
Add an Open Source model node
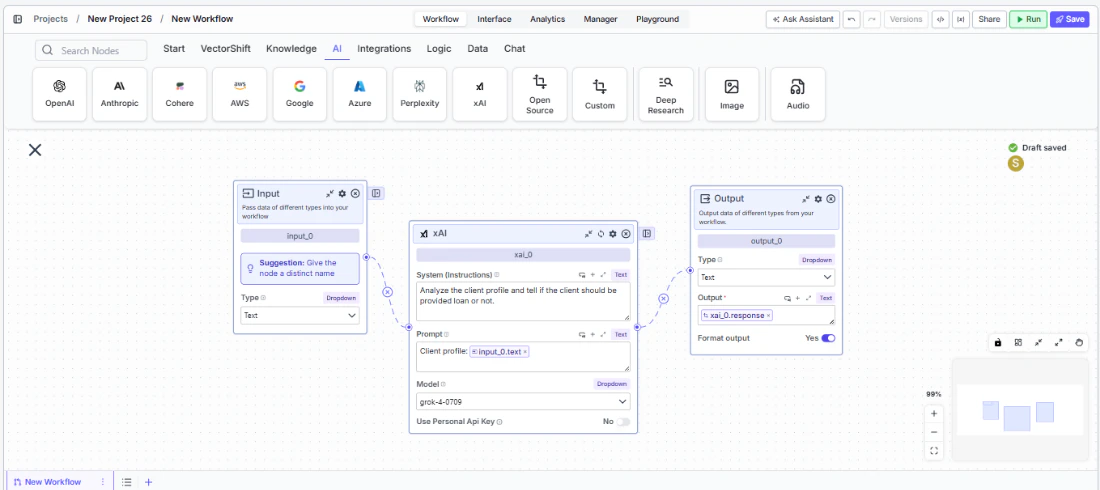pyautogui.click(x=539, y=94)
